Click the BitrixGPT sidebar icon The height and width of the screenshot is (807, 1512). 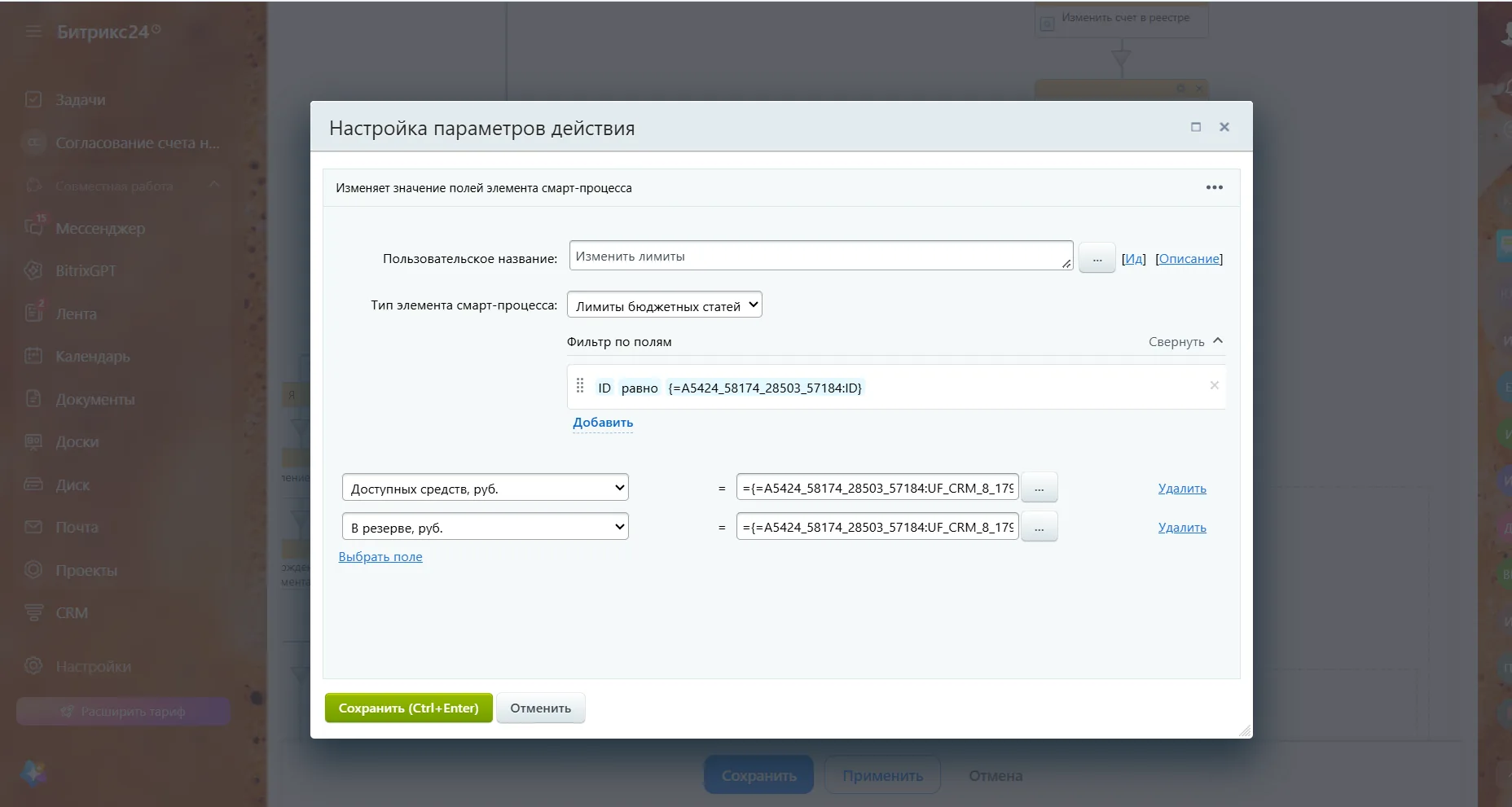tap(33, 270)
